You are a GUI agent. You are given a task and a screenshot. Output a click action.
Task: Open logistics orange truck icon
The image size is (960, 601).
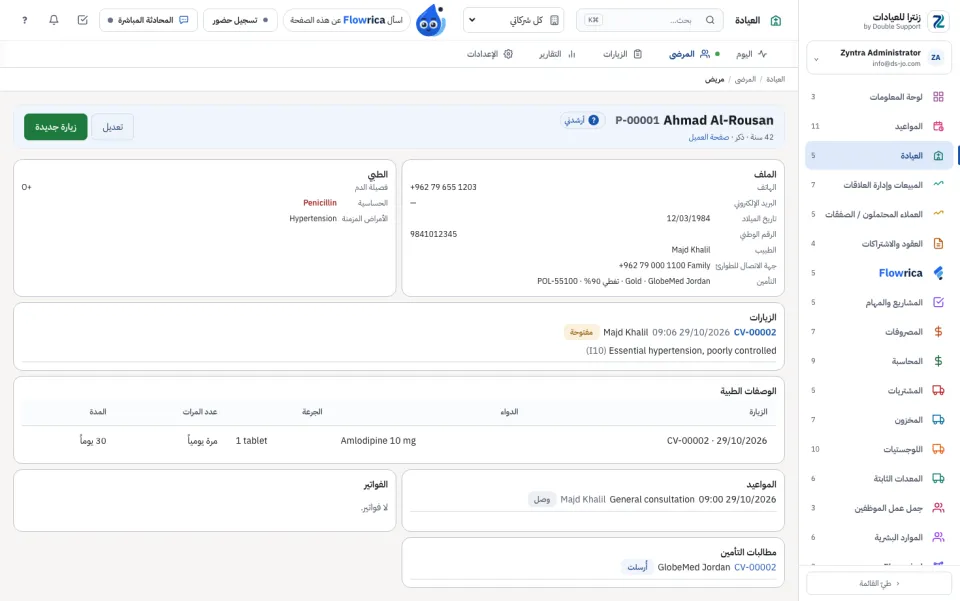pos(938,449)
